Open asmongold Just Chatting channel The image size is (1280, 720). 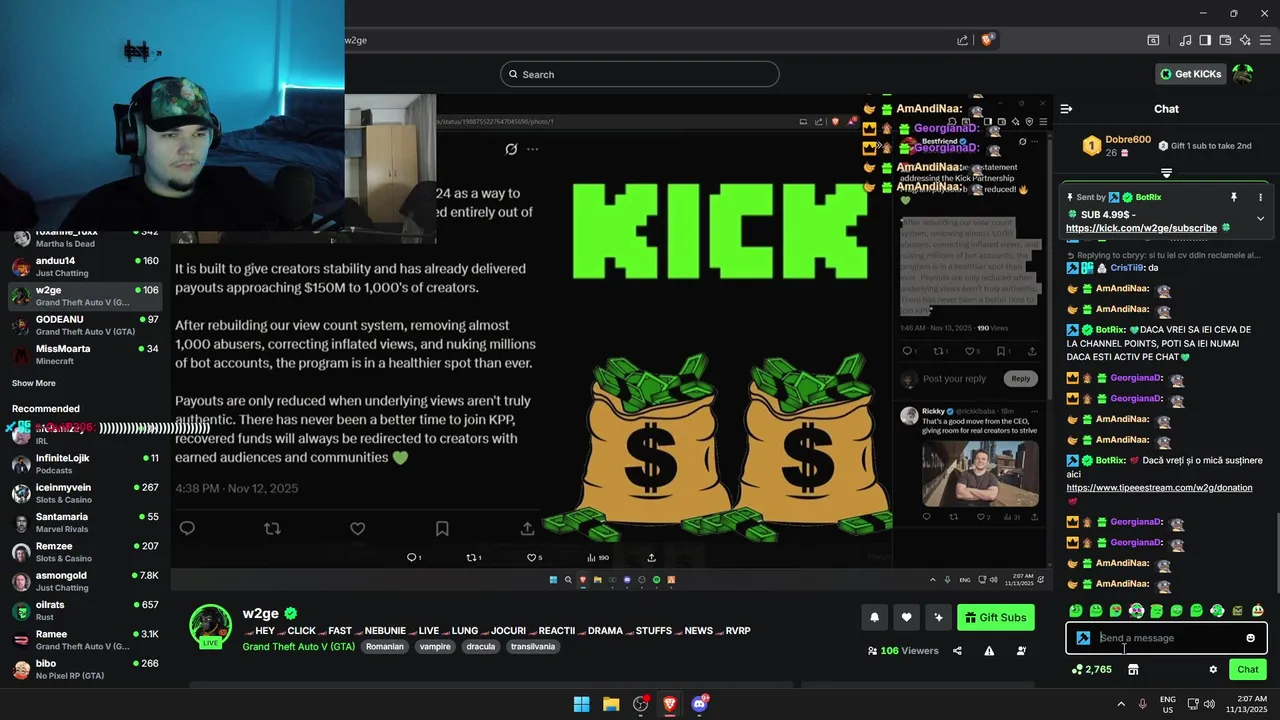pos(85,581)
